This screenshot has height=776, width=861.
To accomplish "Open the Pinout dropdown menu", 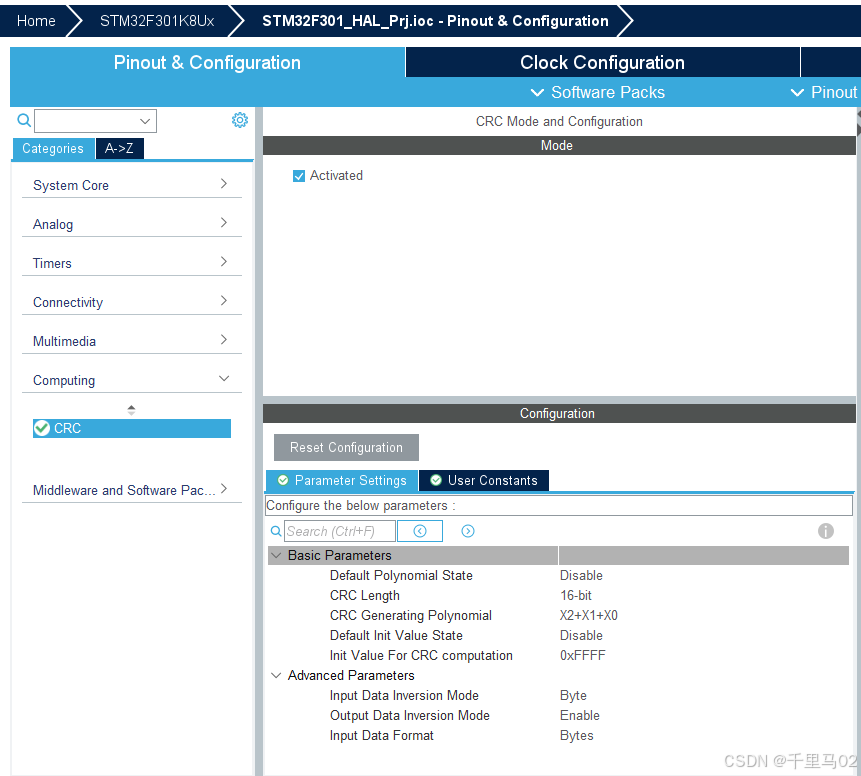I will click(x=824, y=92).
